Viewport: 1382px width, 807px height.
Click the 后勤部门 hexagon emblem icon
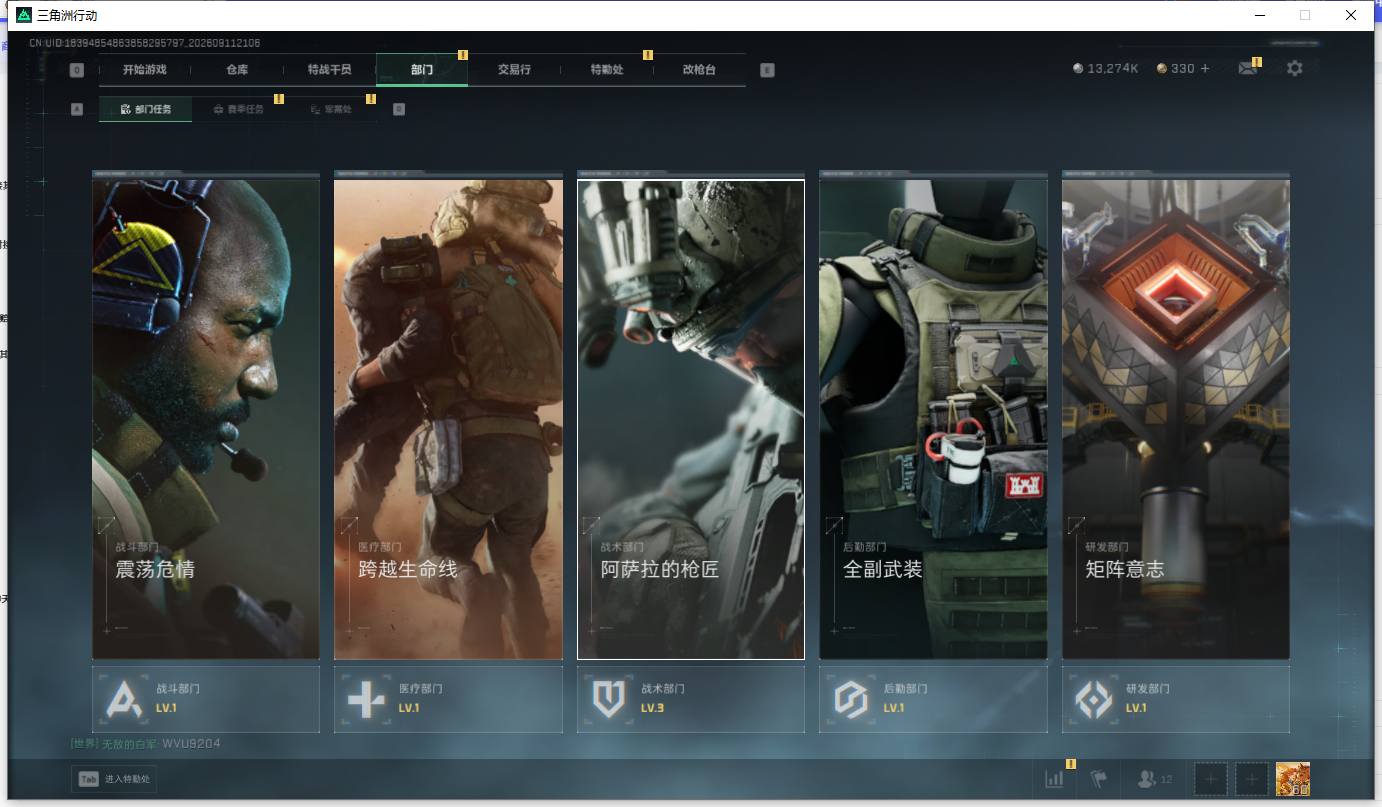tap(851, 699)
